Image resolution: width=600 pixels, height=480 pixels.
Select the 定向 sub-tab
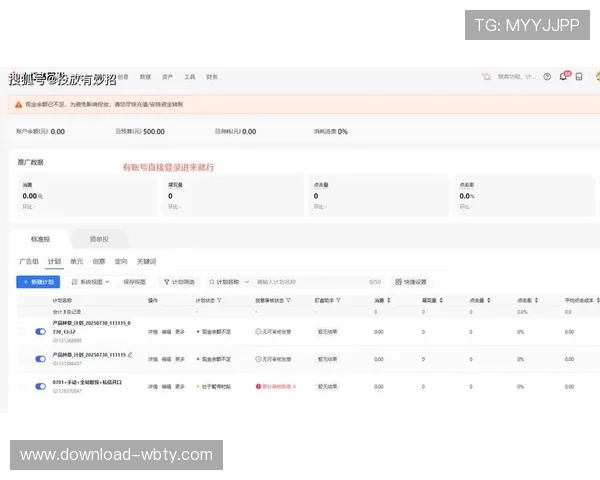tap(121, 261)
